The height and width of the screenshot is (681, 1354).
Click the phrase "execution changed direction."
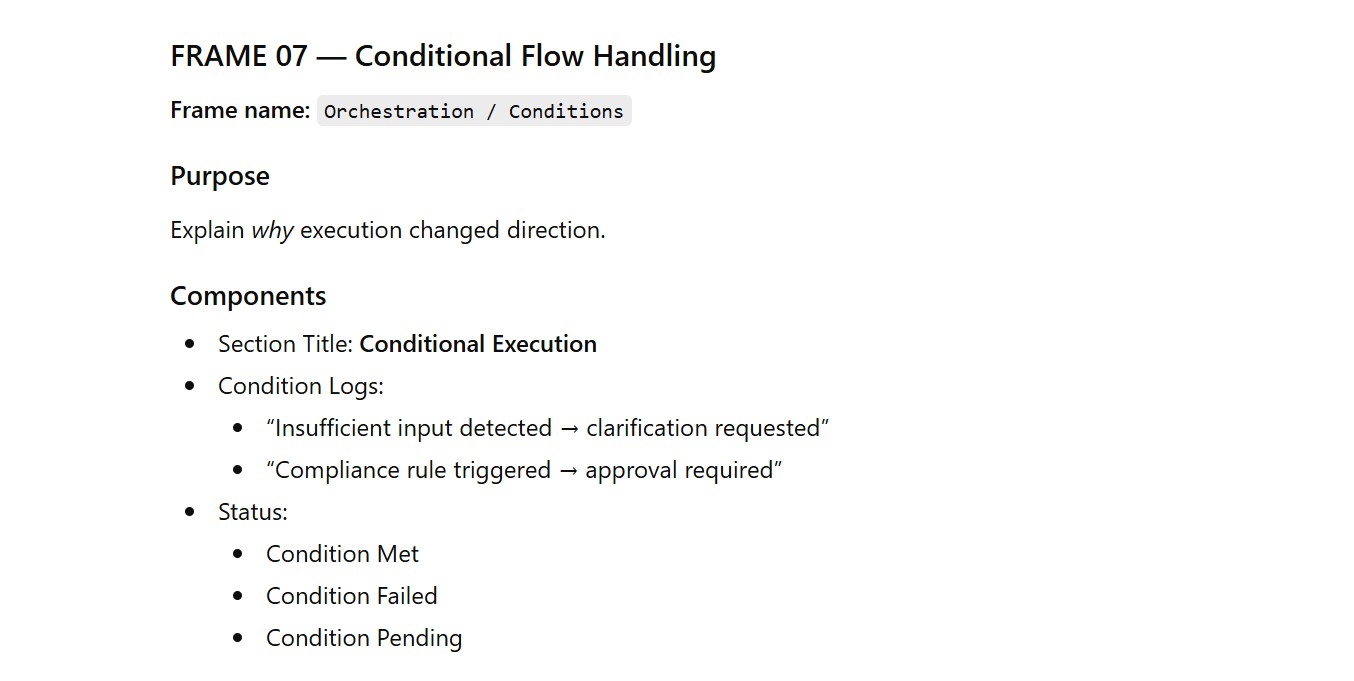pos(453,230)
